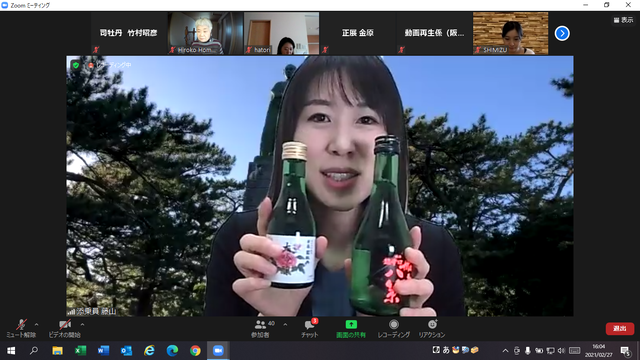Image resolution: width=640 pixels, height=360 pixels.
Task: Click the touch keyboard icon in system tray
Action: [575, 351]
